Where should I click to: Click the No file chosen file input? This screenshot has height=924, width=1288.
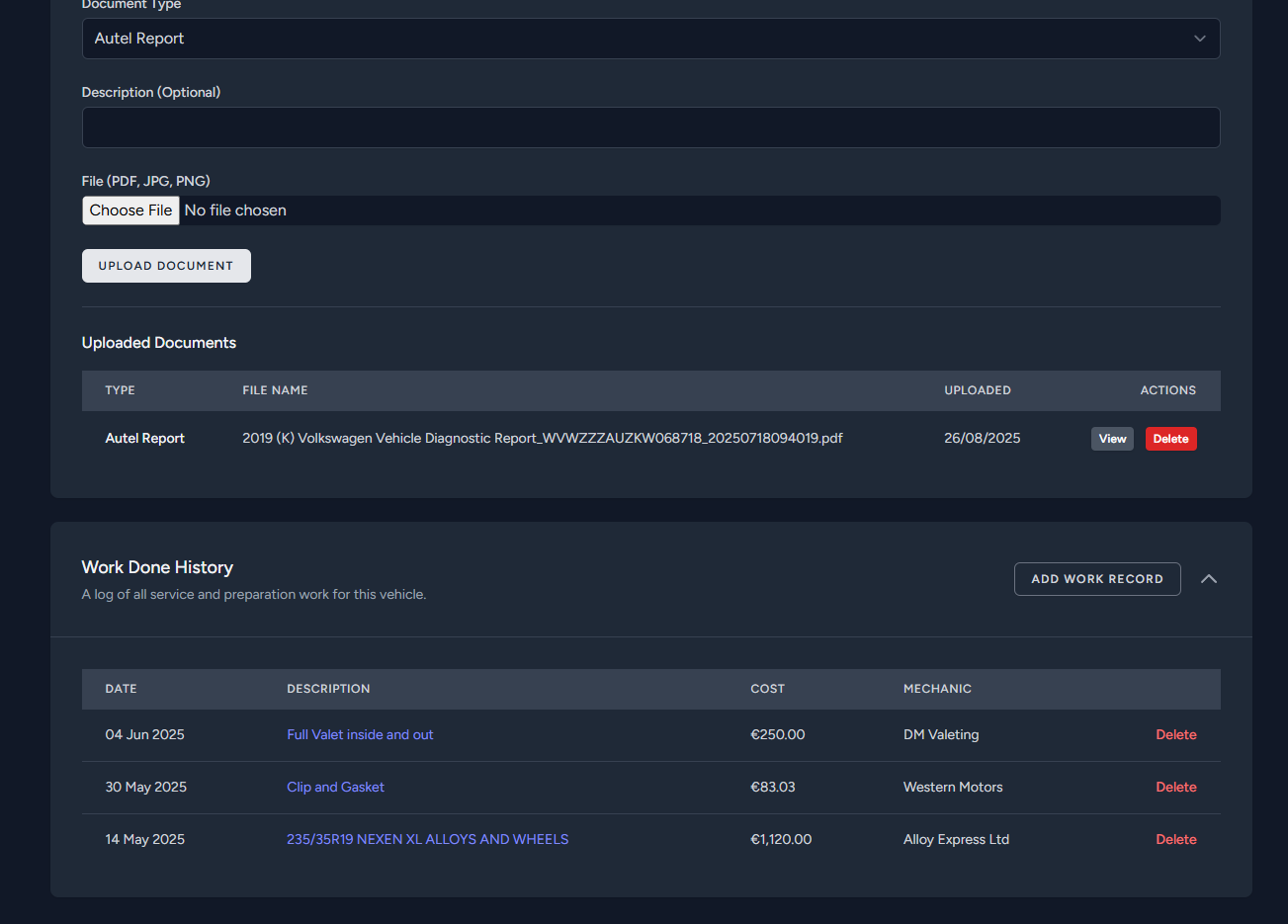(395, 210)
